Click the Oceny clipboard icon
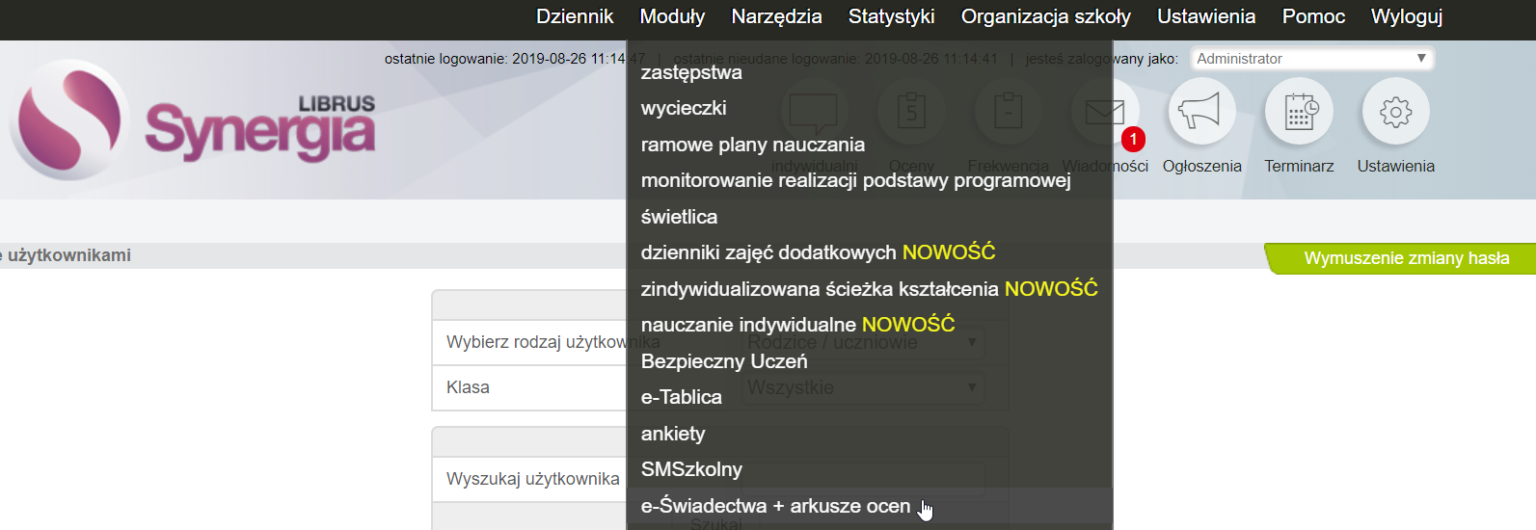The image size is (1536, 530). (x=911, y=111)
